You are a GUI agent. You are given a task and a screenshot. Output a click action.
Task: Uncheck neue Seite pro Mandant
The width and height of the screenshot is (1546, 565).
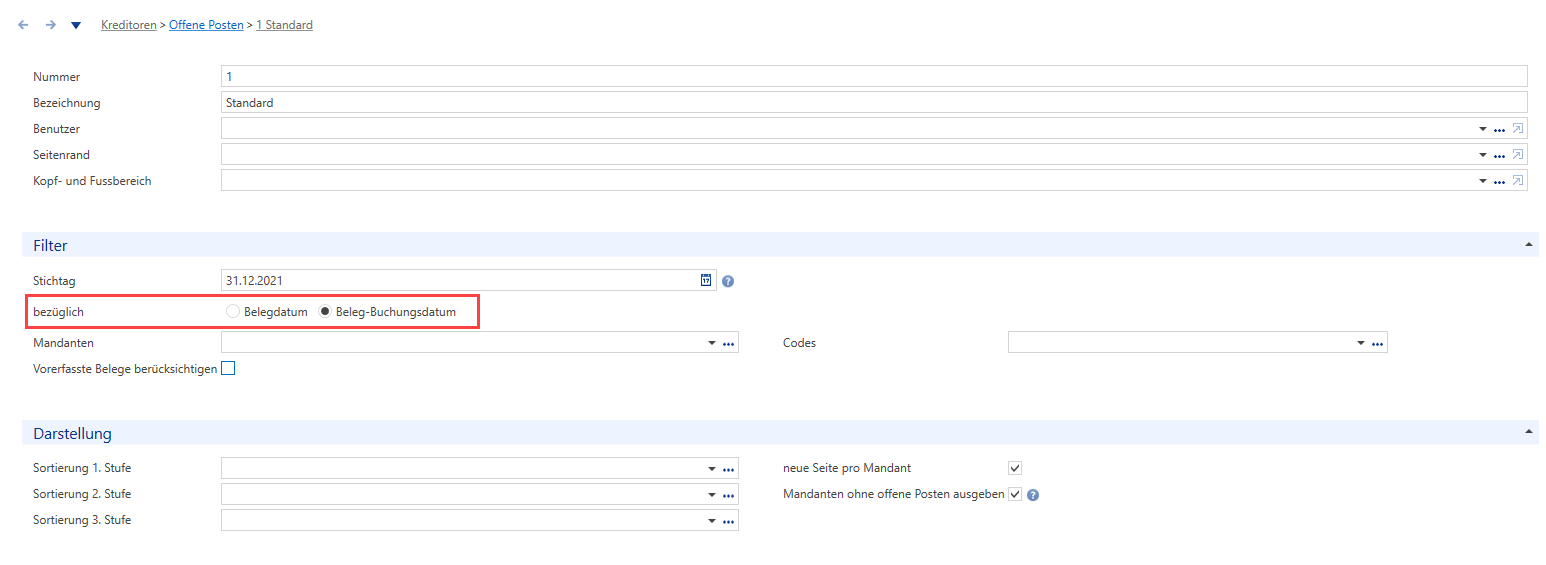pos(1015,468)
